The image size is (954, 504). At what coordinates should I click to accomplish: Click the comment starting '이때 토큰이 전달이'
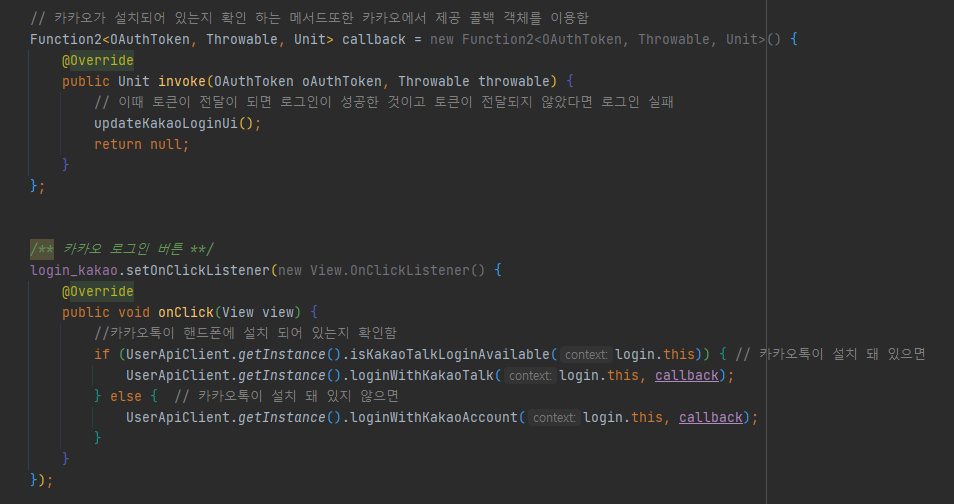(x=384, y=102)
